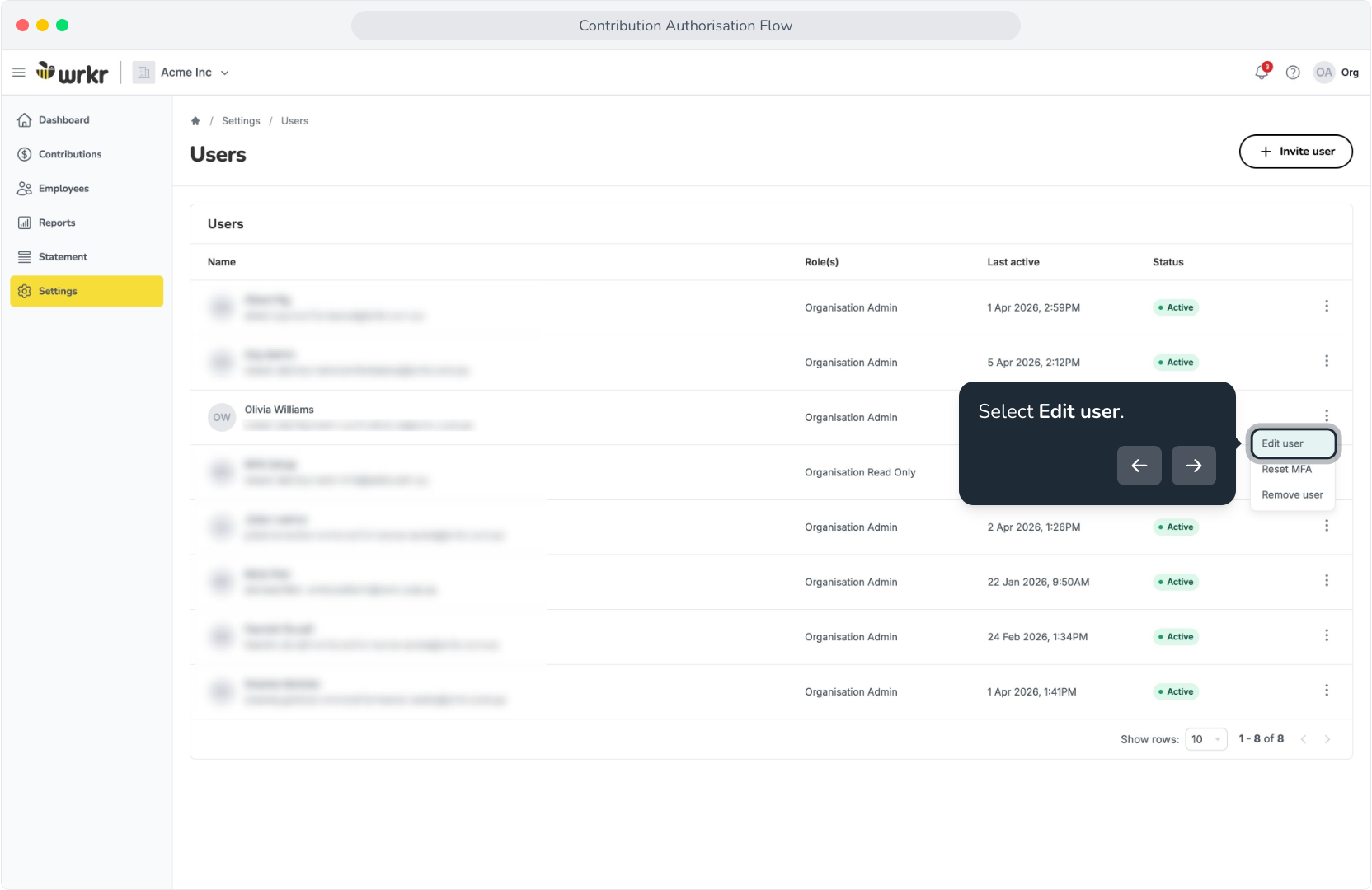Open actions menu for first user row
This screenshot has height=890, width=1372.
(1327, 307)
